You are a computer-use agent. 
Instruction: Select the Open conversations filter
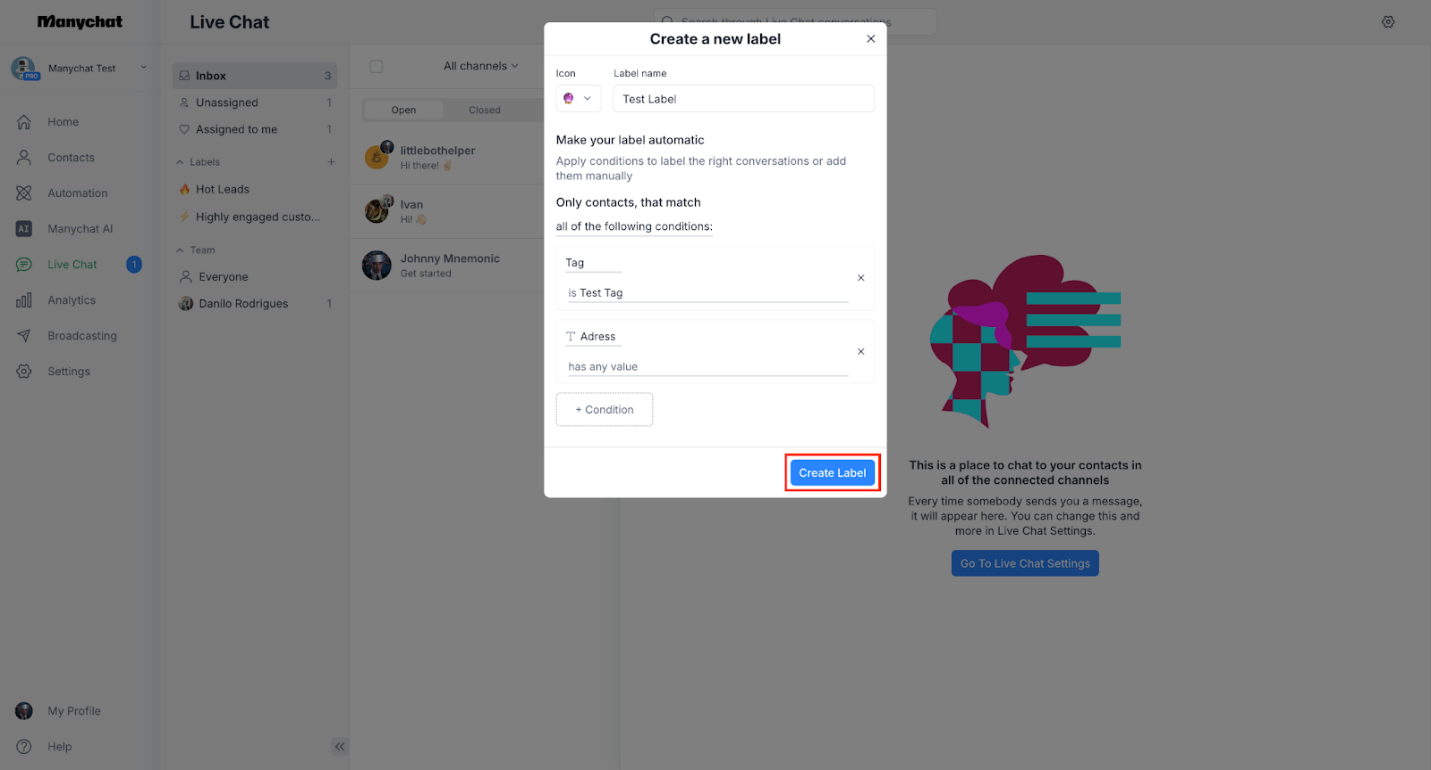(403, 109)
